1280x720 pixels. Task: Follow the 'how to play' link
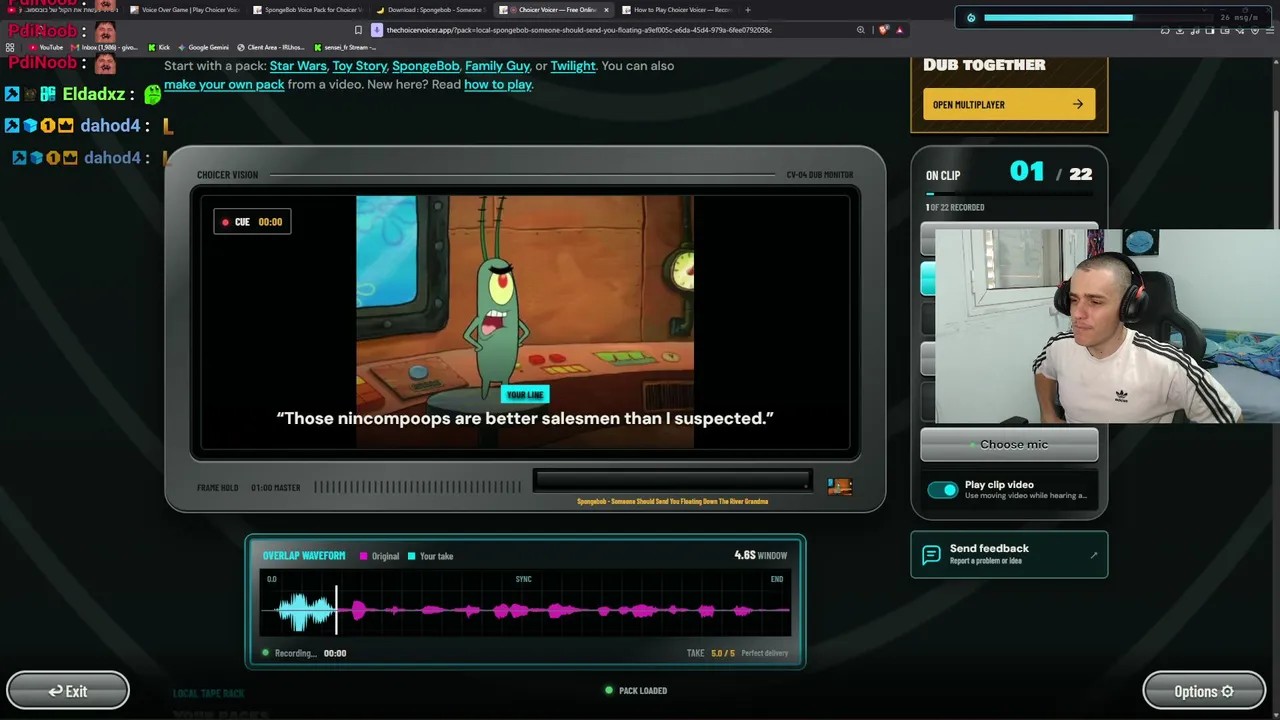(x=498, y=84)
